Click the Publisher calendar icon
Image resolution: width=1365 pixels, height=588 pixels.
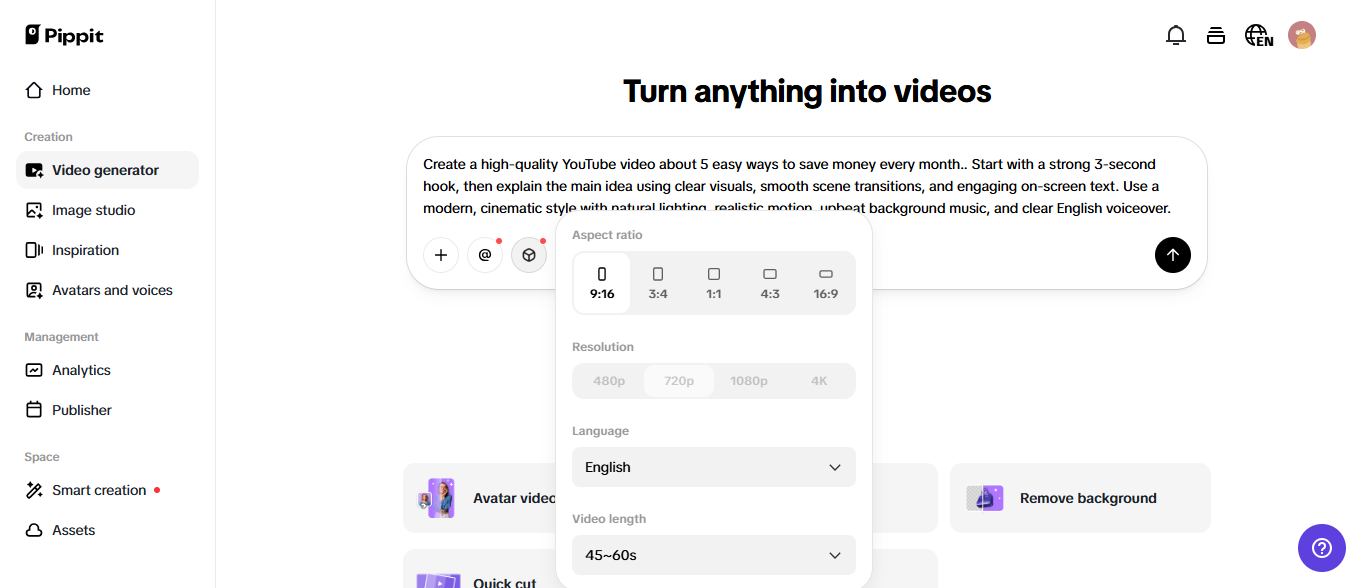pyautogui.click(x=34, y=410)
